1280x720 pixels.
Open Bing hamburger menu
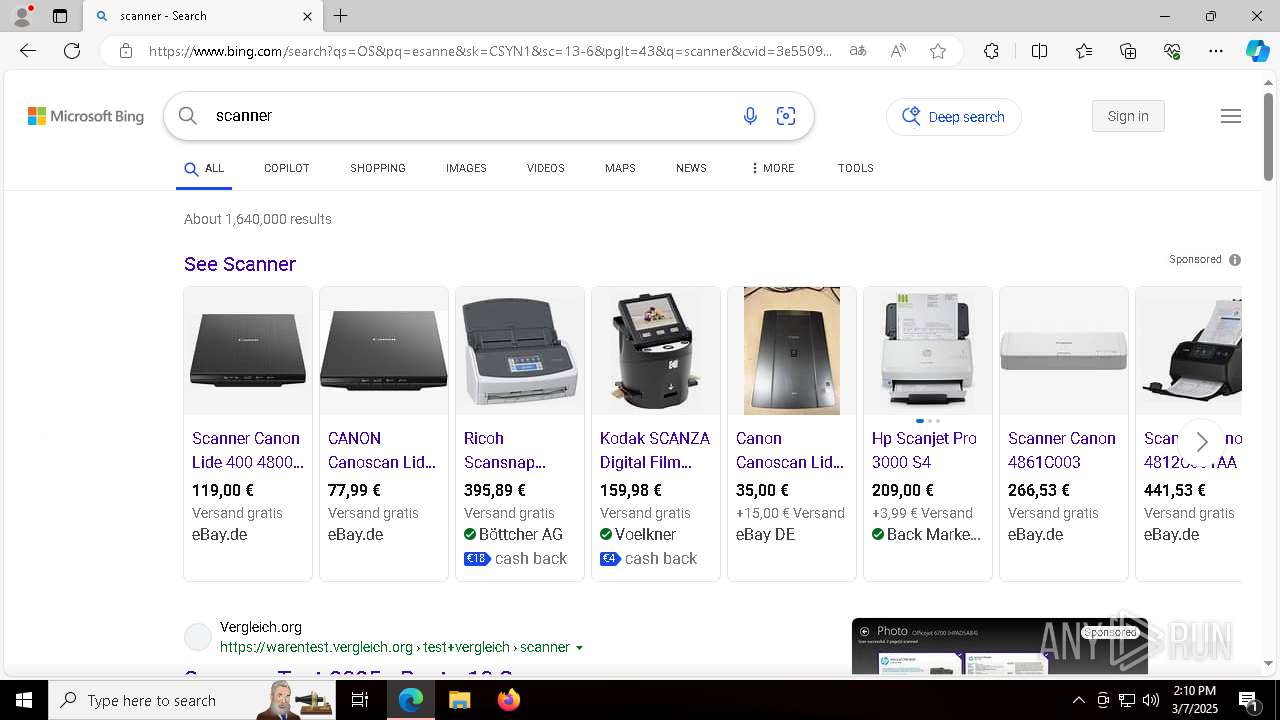click(1231, 116)
